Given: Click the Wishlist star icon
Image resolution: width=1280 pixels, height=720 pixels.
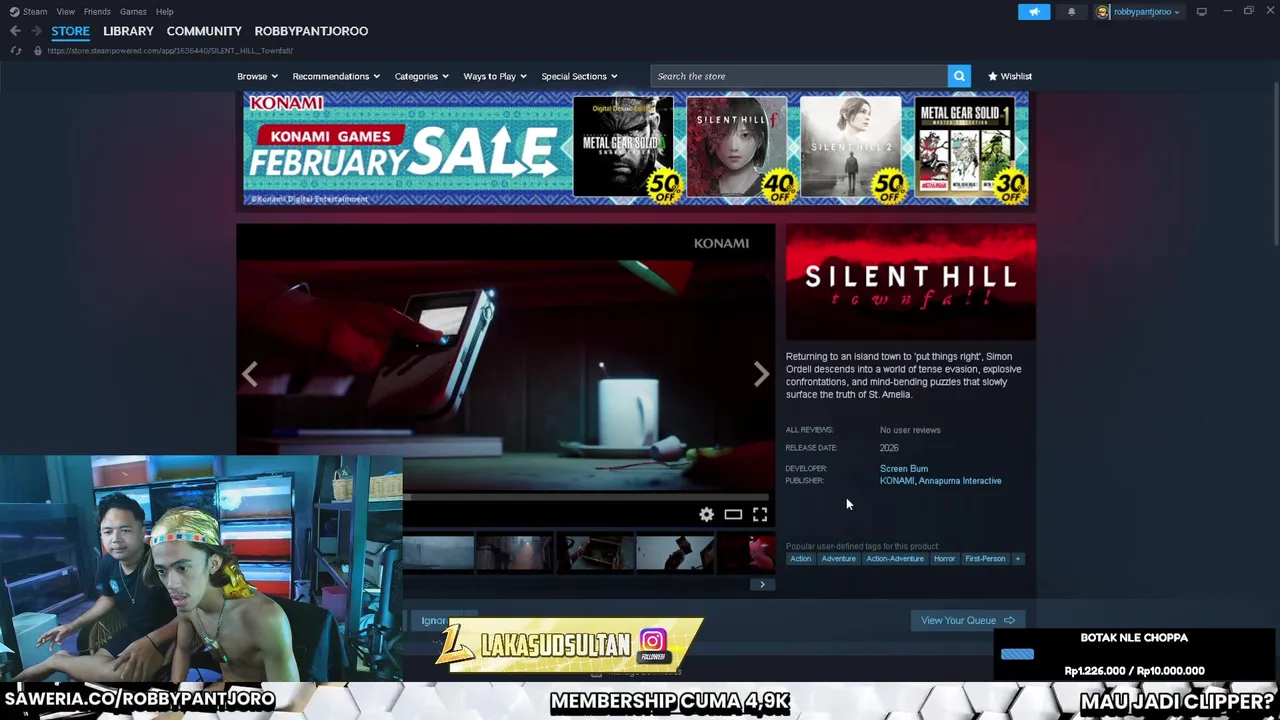Looking at the screenshot, I should coord(993,76).
